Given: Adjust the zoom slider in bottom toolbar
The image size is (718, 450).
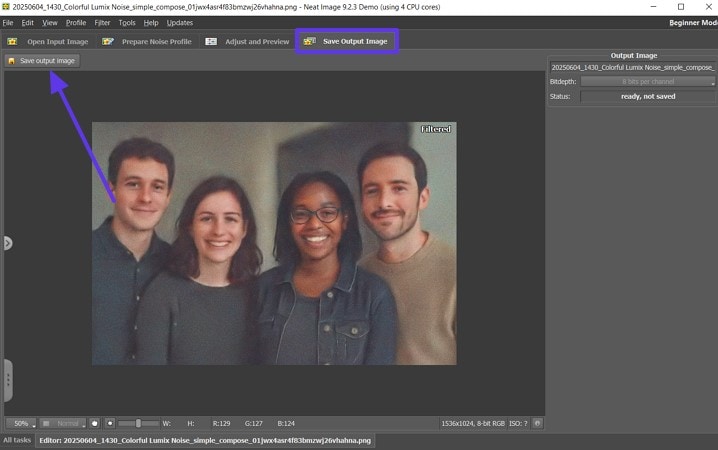Looking at the screenshot, I should point(138,423).
